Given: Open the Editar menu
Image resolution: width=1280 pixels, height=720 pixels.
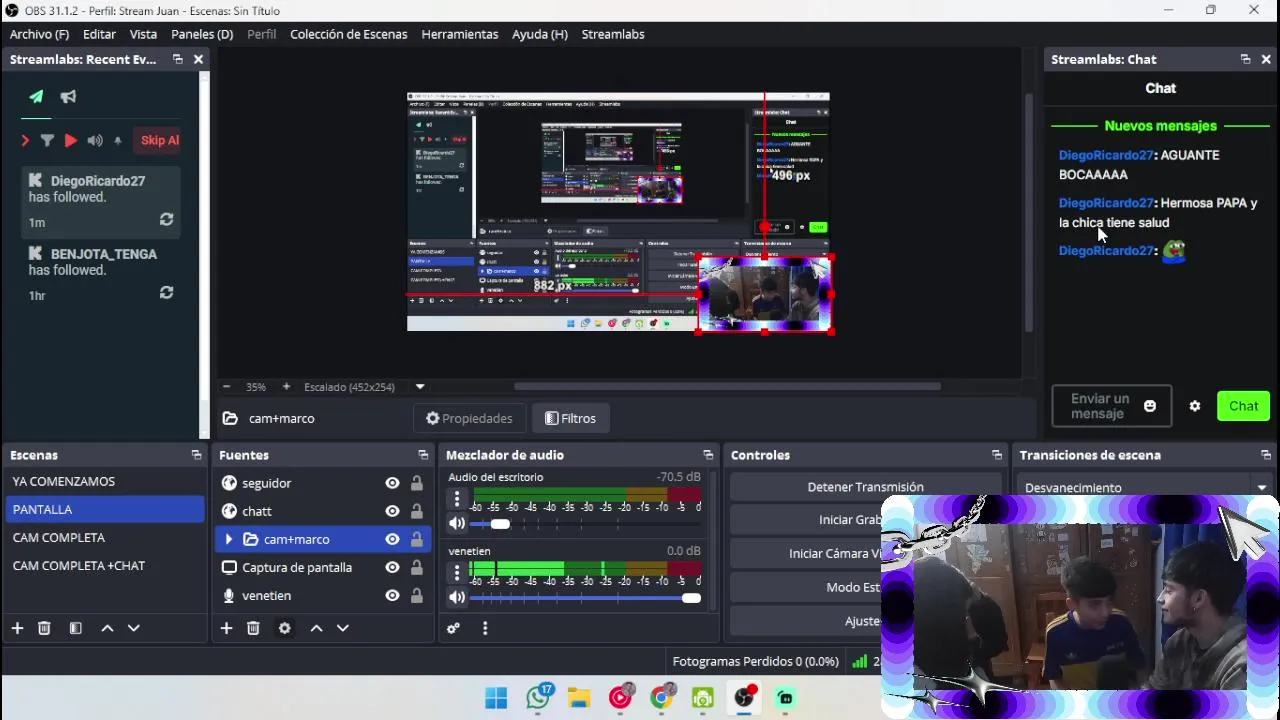Looking at the screenshot, I should coord(99,34).
